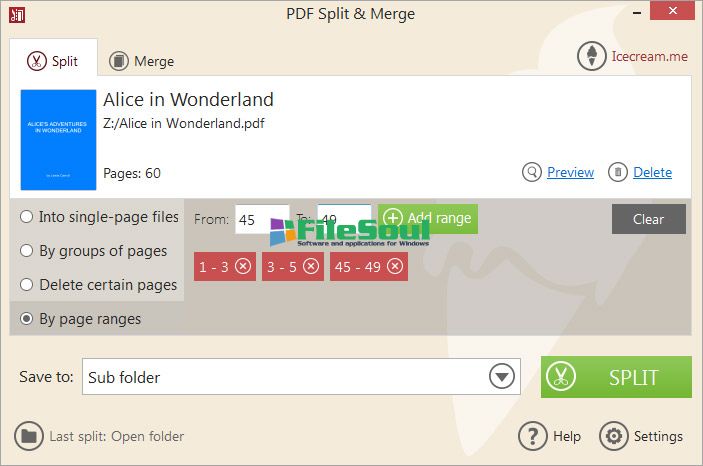The image size is (703, 466).
Task: Click the Alice in Wonderland cover thumbnail
Action: [x=58, y=140]
